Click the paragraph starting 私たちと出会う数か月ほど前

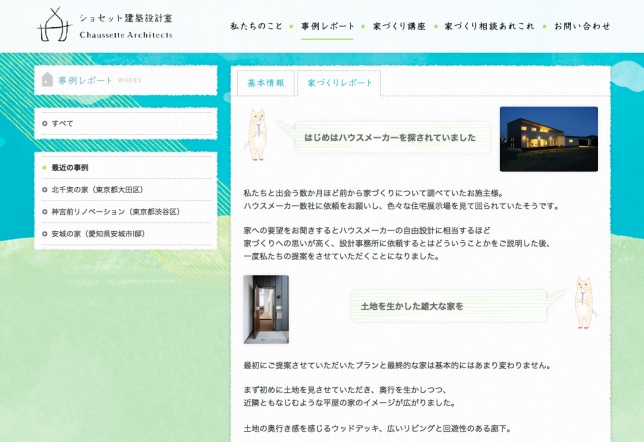point(402,199)
